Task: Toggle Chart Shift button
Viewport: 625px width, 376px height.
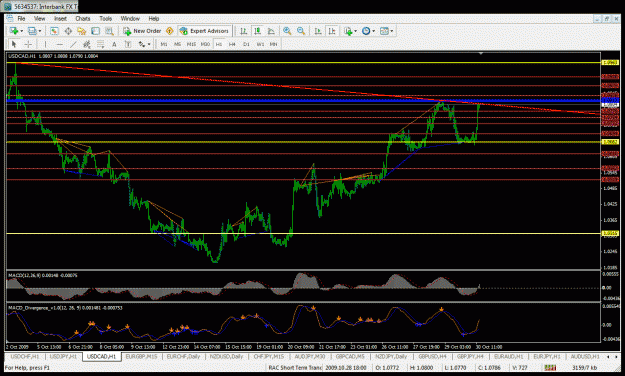Action: coord(332,31)
